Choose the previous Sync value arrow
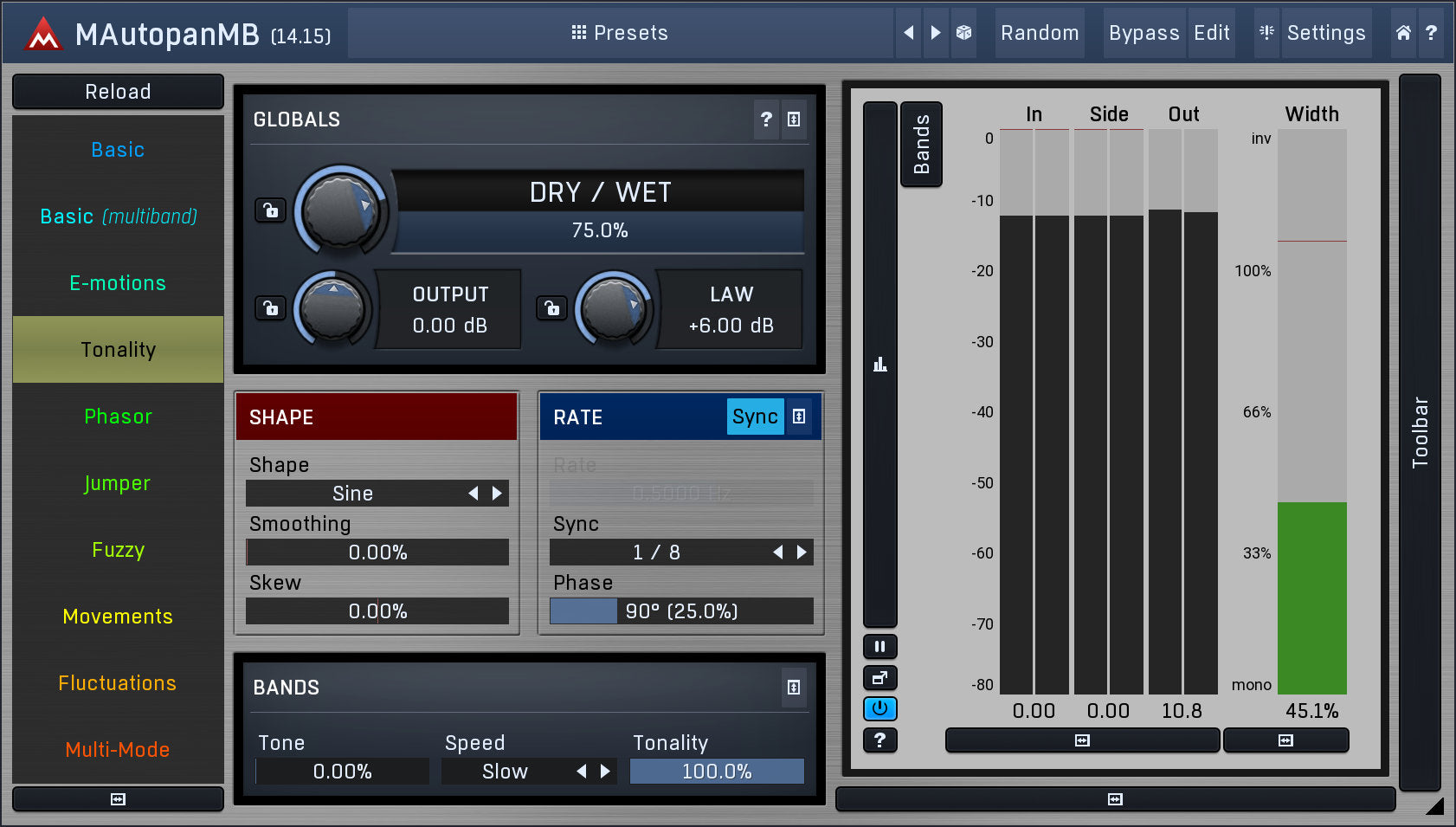1456x827 pixels. click(x=777, y=552)
